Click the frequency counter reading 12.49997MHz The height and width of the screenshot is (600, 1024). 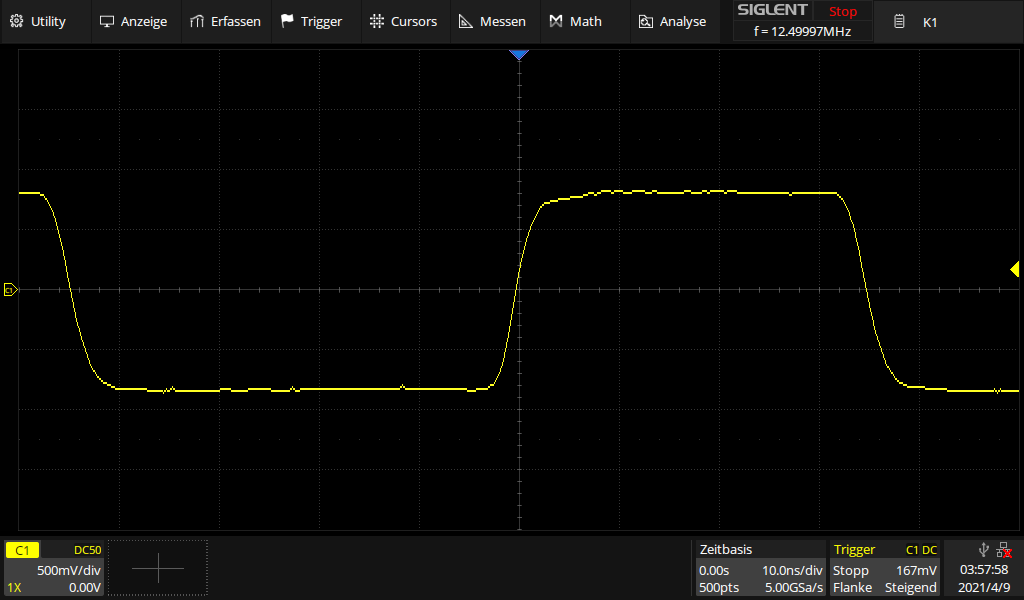(x=802, y=31)
